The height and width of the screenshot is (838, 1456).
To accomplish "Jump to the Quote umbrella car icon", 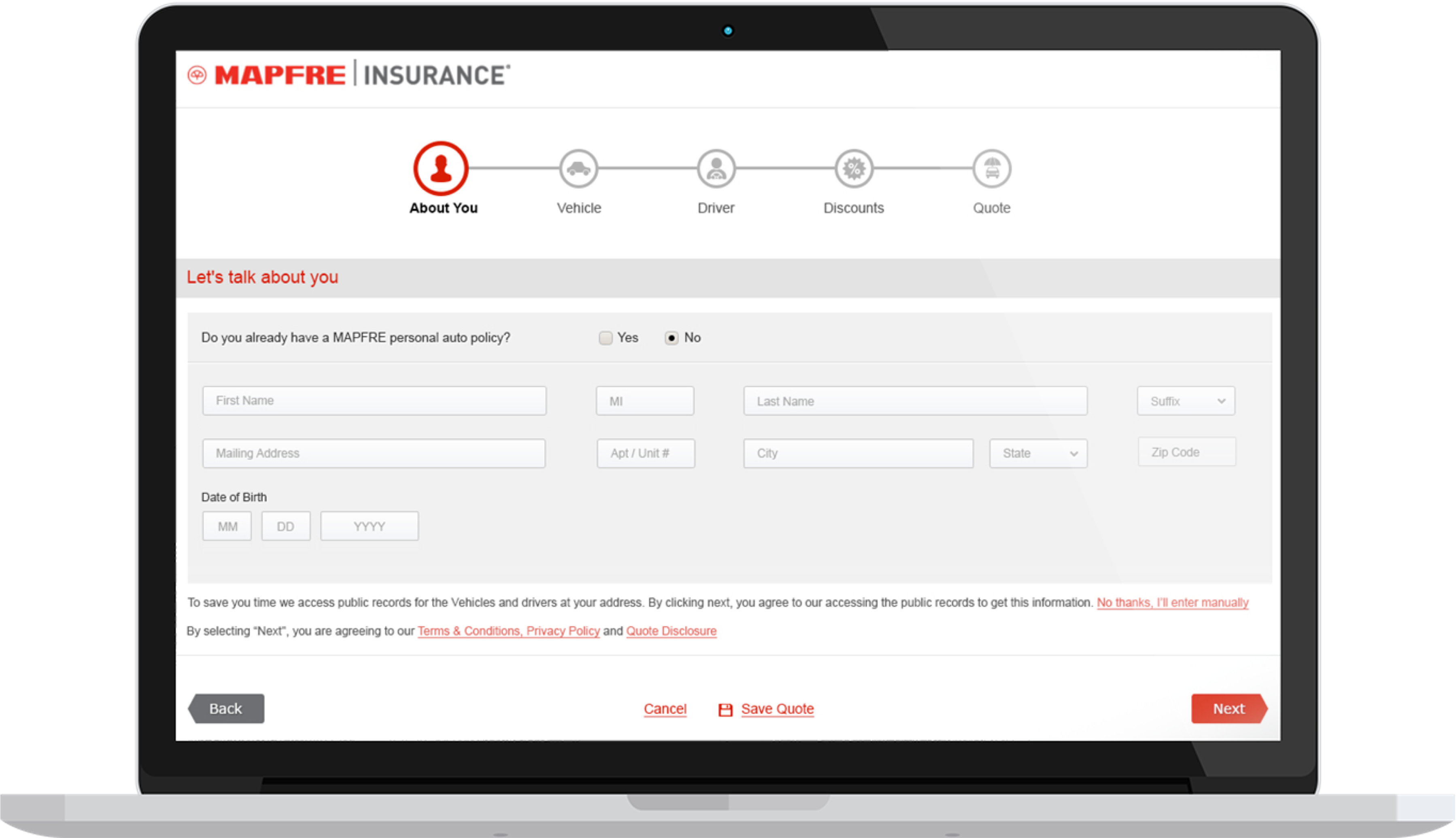I will [x=991, y=169].
